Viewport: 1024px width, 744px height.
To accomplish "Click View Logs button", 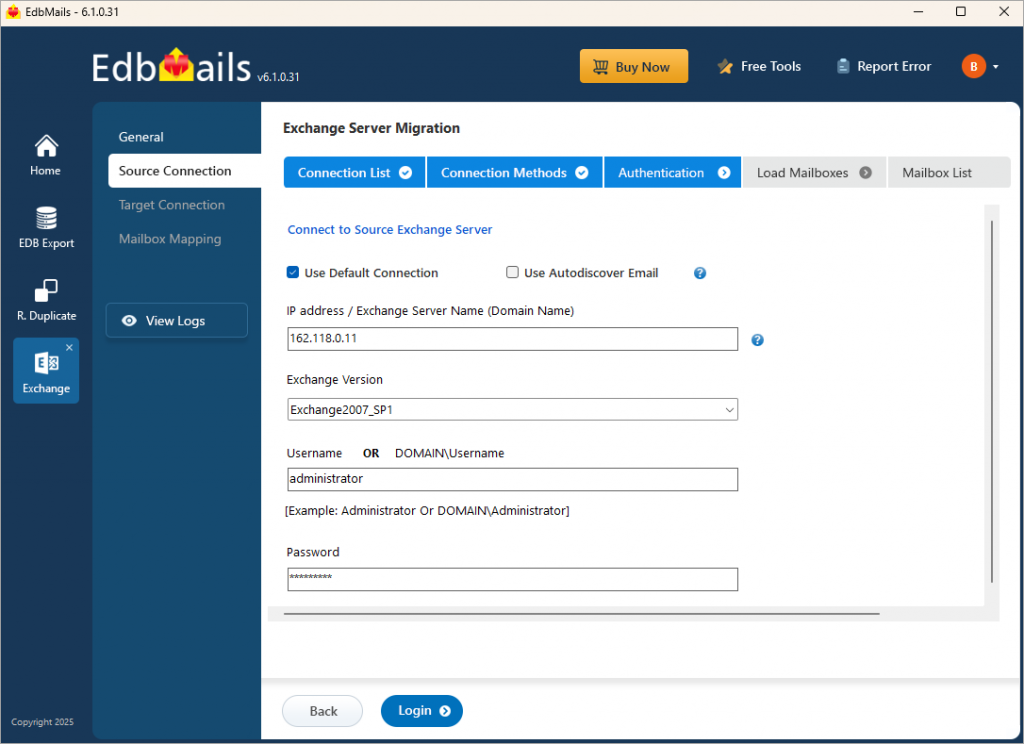I will 176,320.
